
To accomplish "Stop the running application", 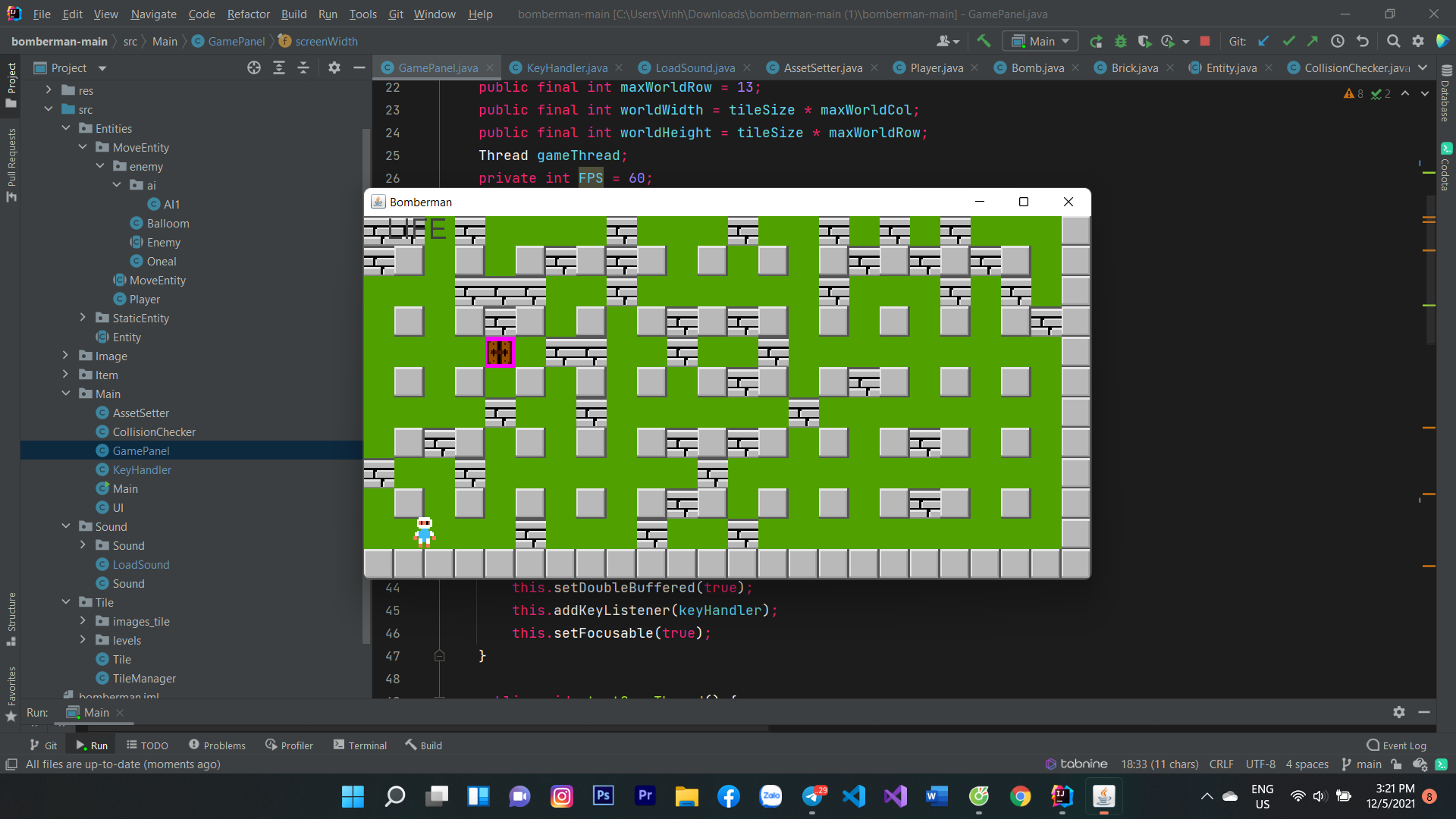I will 1204,41.
